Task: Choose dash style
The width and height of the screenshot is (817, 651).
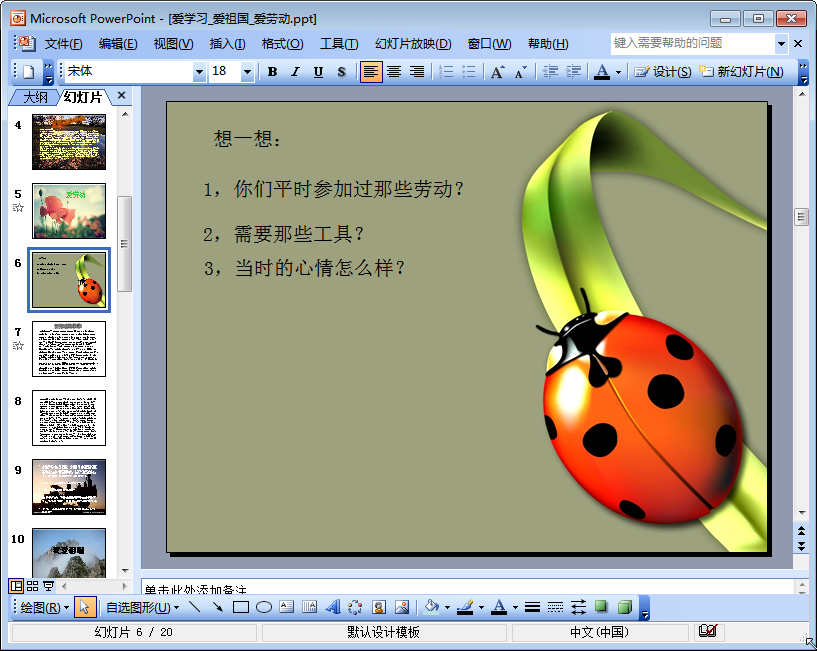Action: 555,607
